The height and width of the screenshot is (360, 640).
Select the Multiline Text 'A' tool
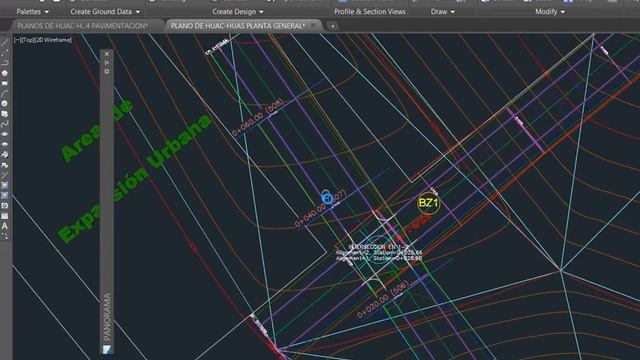click(x=4, y=226)
